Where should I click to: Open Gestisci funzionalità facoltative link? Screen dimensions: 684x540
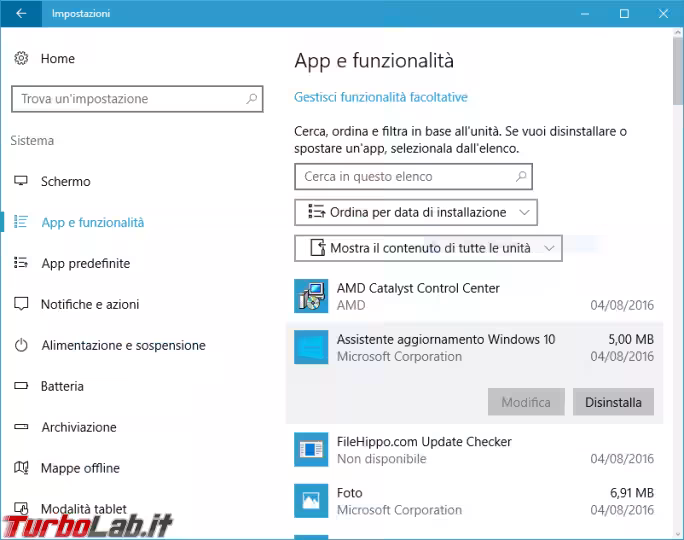pos(380,97)
